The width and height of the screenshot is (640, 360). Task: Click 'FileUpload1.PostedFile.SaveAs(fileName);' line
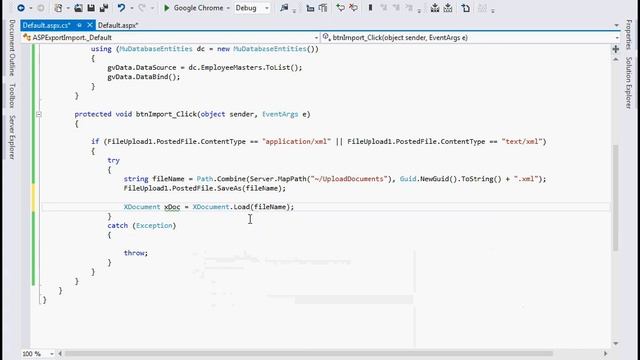pos(204,188)
